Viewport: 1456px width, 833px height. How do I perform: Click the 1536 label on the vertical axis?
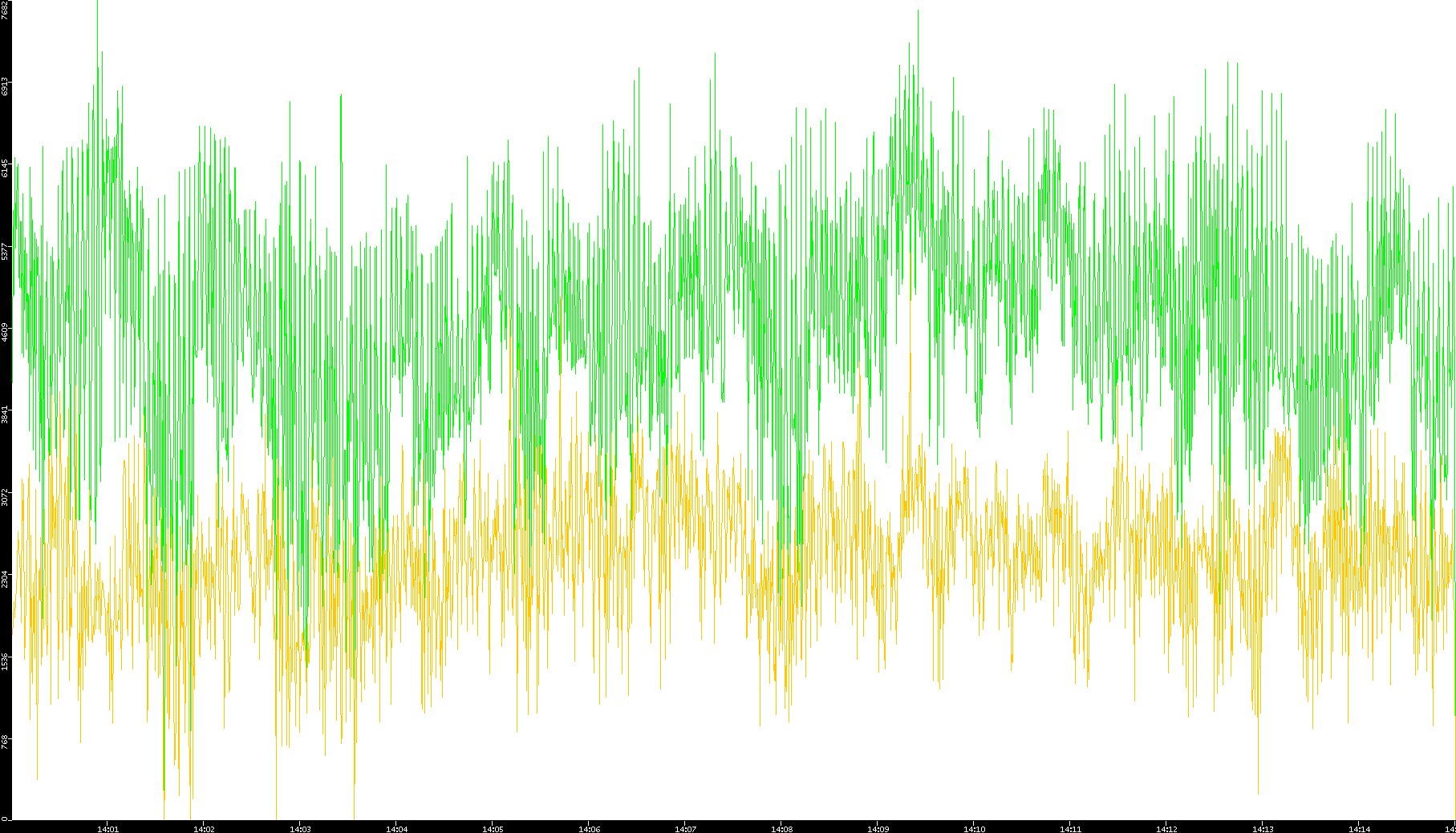pyautogui.click(x=5, y=661)
